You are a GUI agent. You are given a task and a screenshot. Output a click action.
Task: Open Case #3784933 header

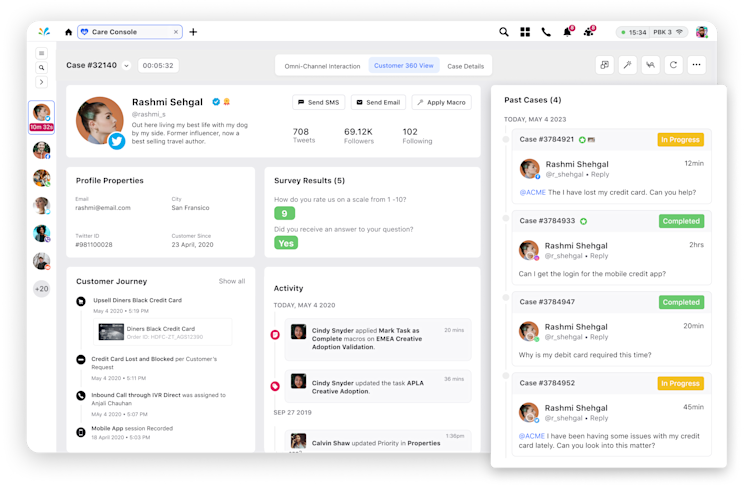(611, 221)
